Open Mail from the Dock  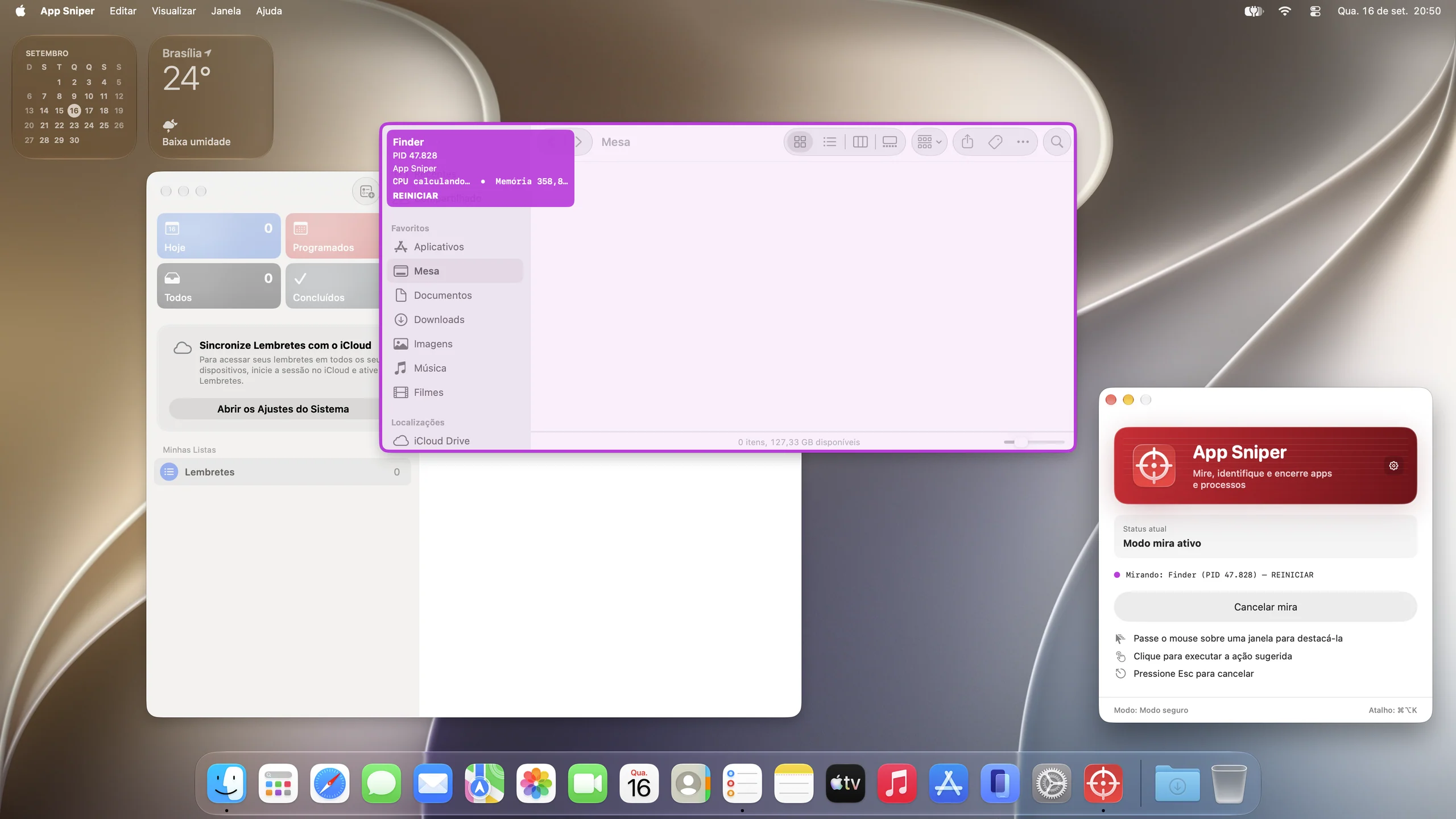(x=433, y=783)
